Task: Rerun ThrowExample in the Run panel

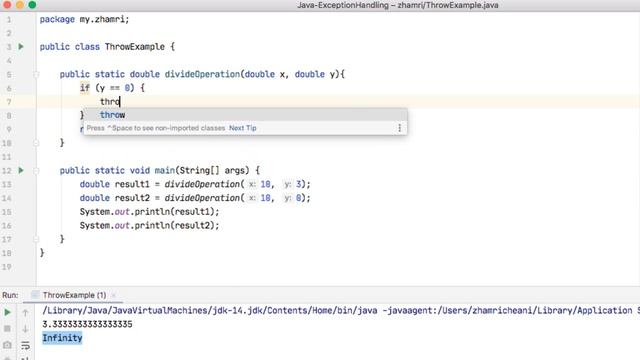Action: tap(7, 312)
